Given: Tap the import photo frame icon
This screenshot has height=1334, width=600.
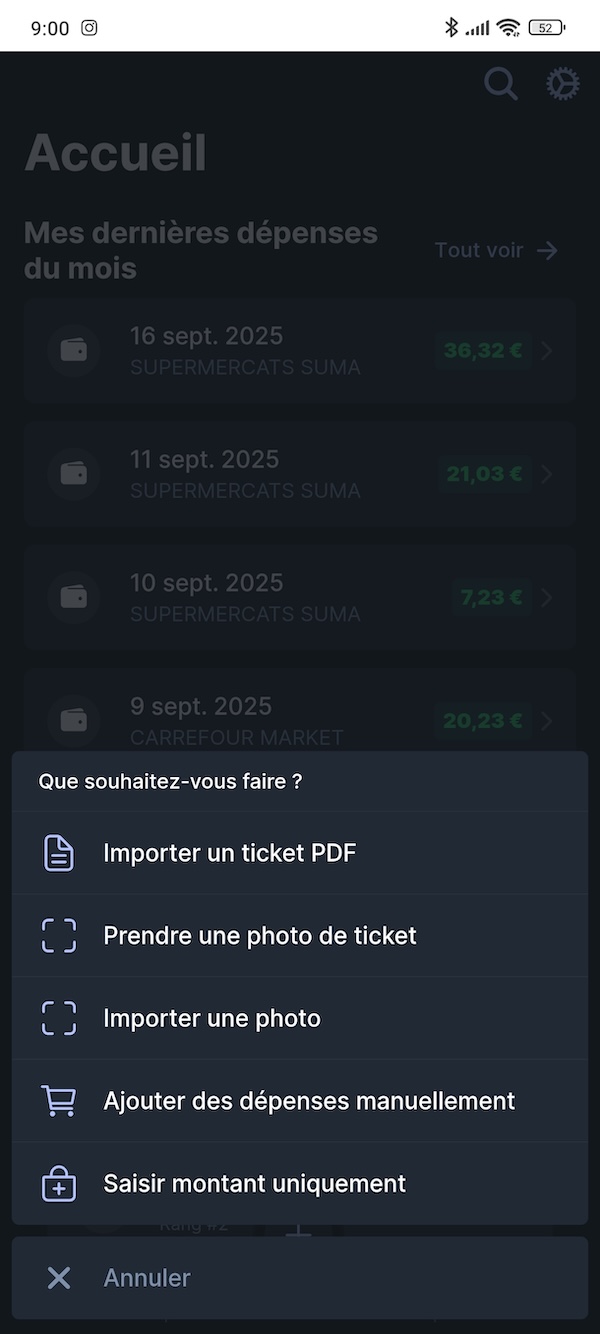Looking at the screenshot, I should tap(59, 1018).
